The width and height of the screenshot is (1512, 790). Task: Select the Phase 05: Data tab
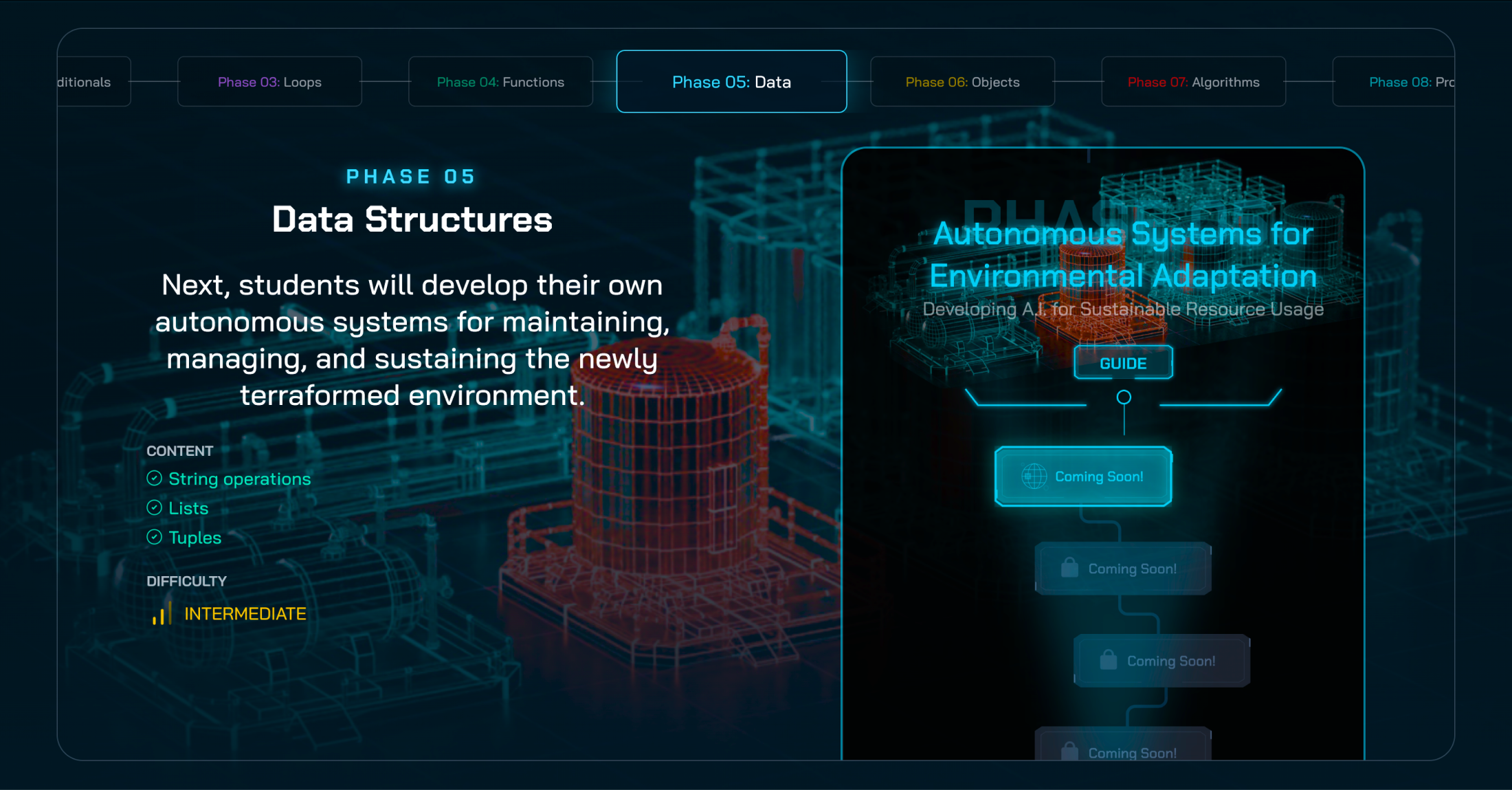click(x=731, y=82)
